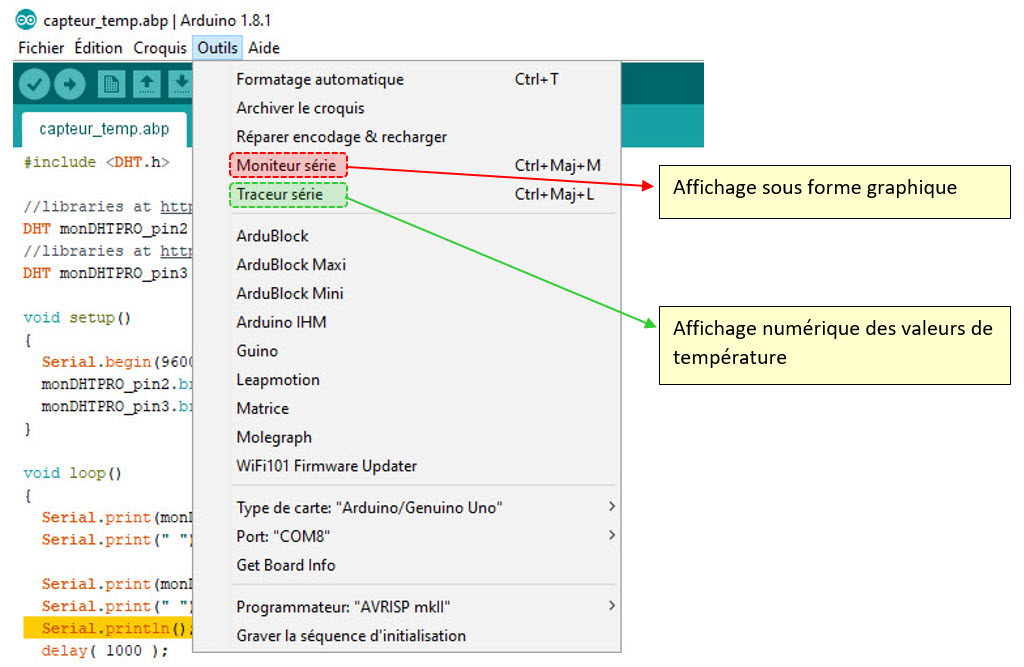
Task: Launch ArduBlock from the Outils menu
Action: tap(272, 236)
